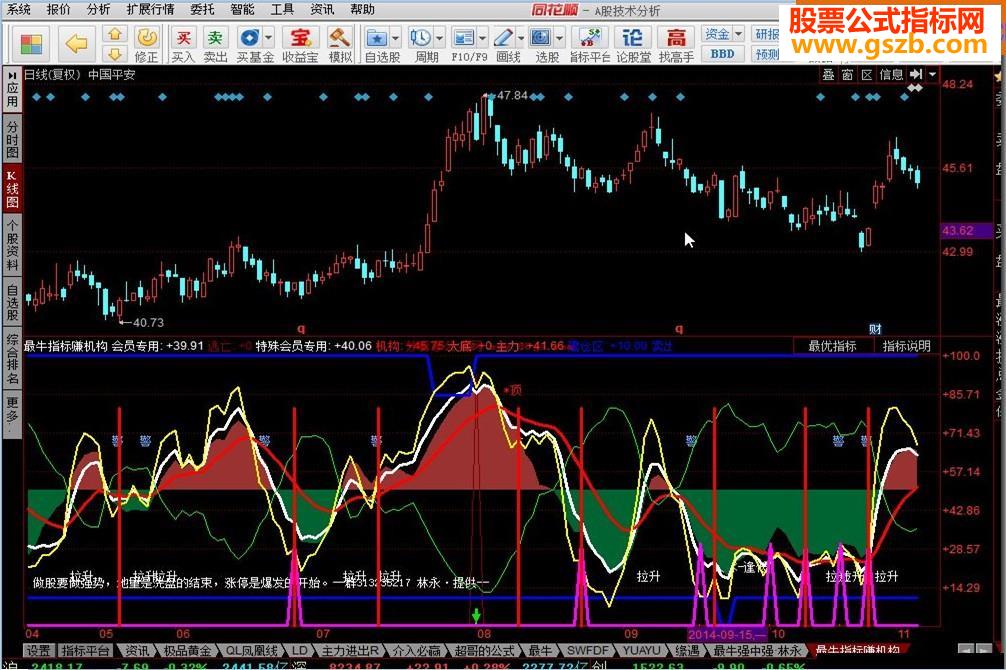Open 自选股 sidebar tab

pos(12,301)
